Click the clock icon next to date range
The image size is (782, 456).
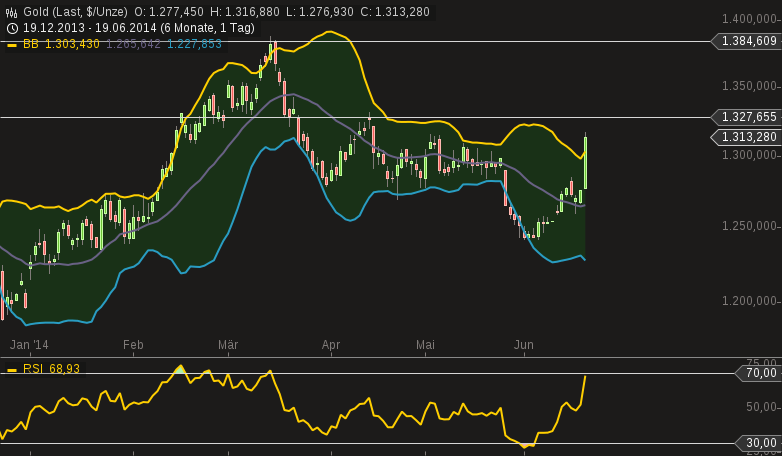click(x=12, y=28)
